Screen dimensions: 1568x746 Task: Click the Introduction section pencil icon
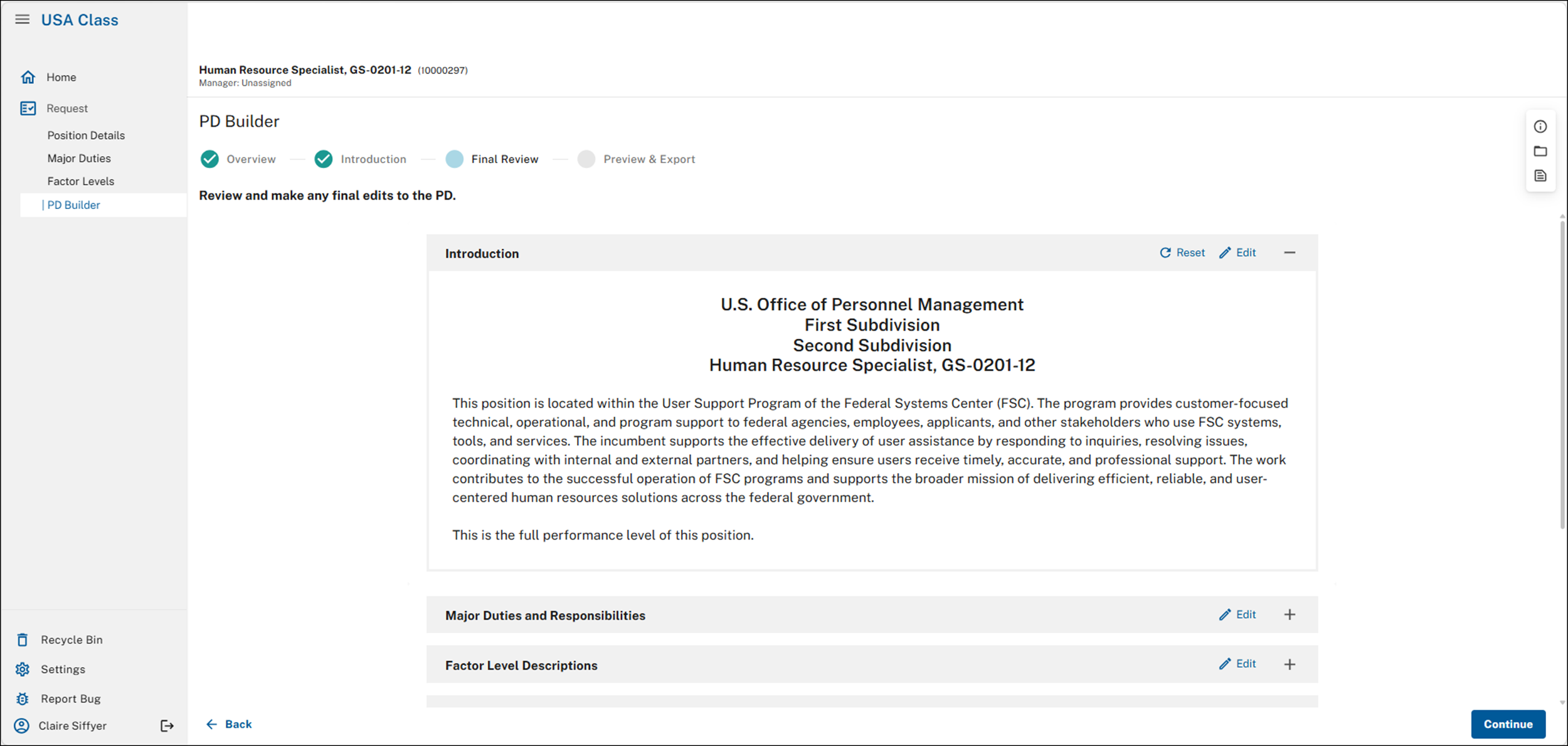tap(1225, 253)
